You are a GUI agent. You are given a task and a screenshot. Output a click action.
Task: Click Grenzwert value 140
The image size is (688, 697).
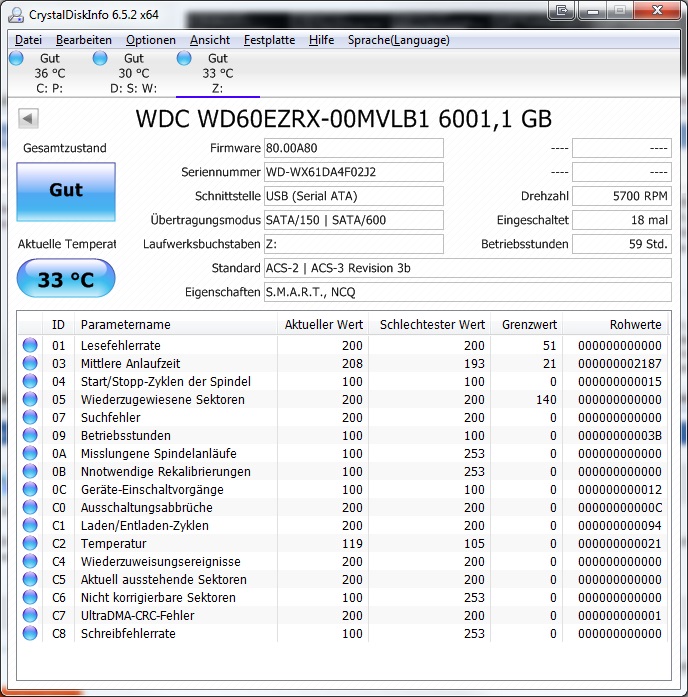546,400
